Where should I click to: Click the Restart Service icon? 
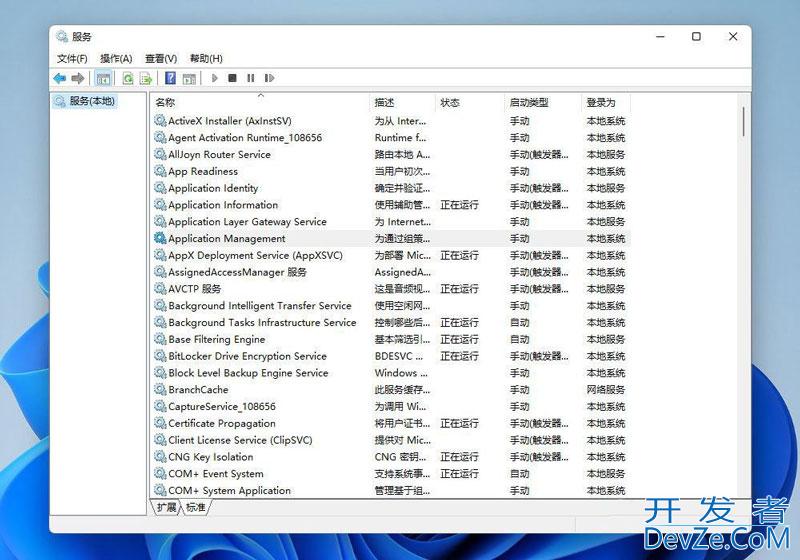tap(269, 78)
